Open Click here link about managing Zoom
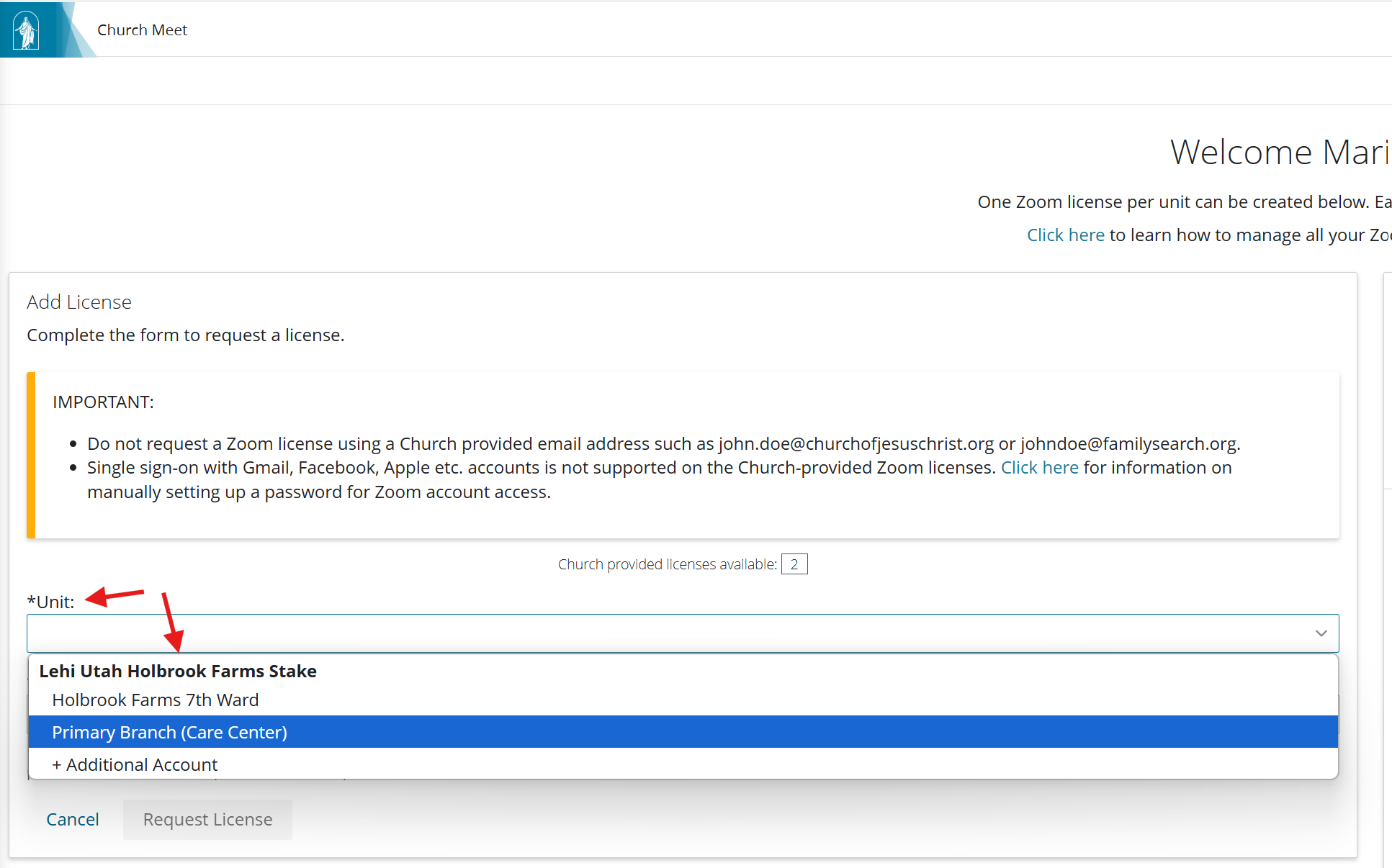 pos(1065,235)
